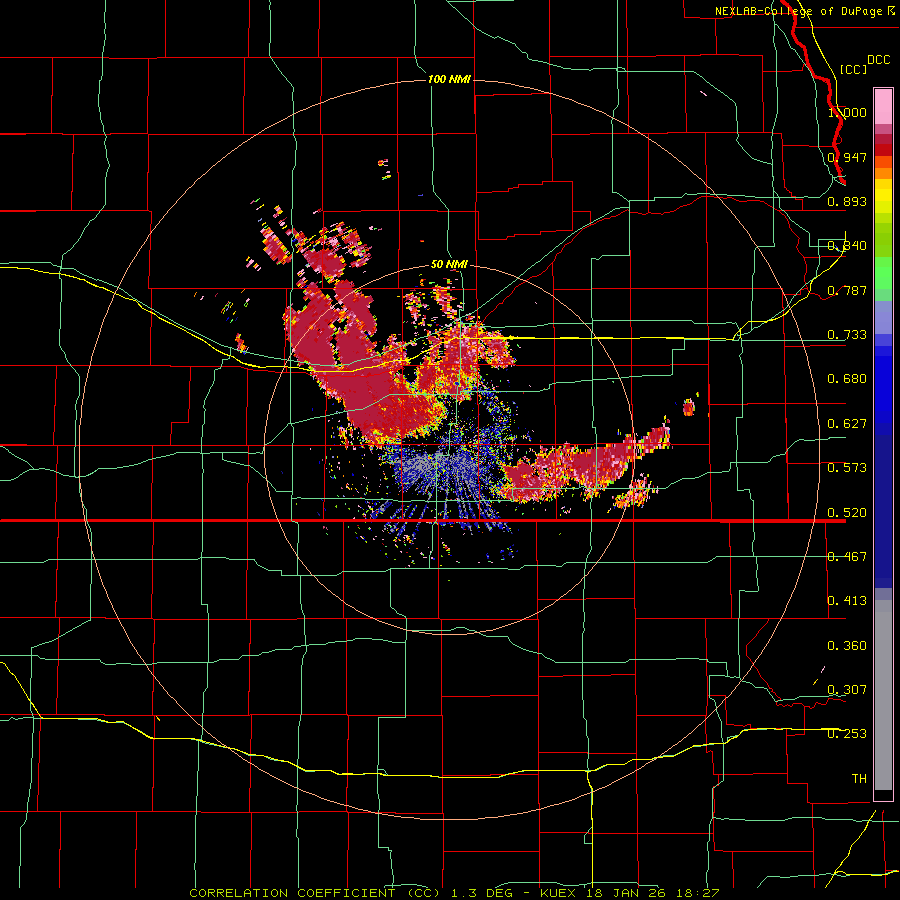Click the TH threshold label on the legend
Screen dimensions: 900x900
coord(859,779)
